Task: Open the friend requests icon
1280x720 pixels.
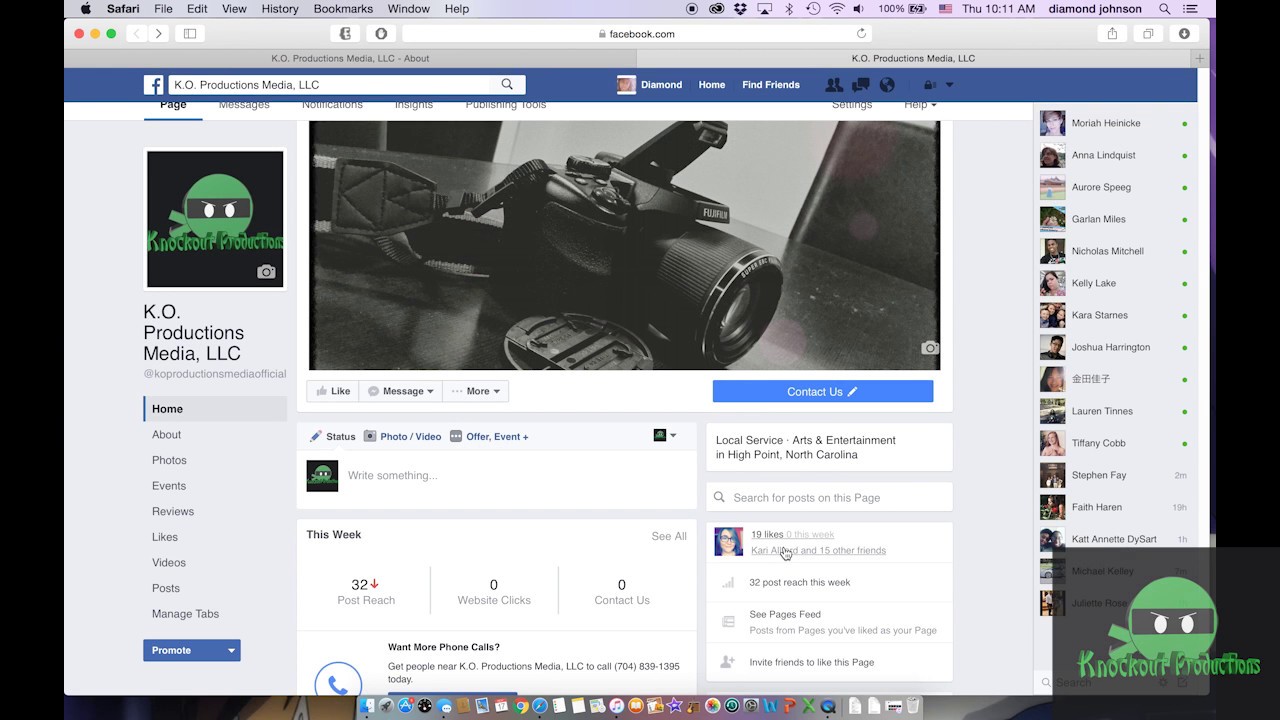Action: (x=833, y=85)
